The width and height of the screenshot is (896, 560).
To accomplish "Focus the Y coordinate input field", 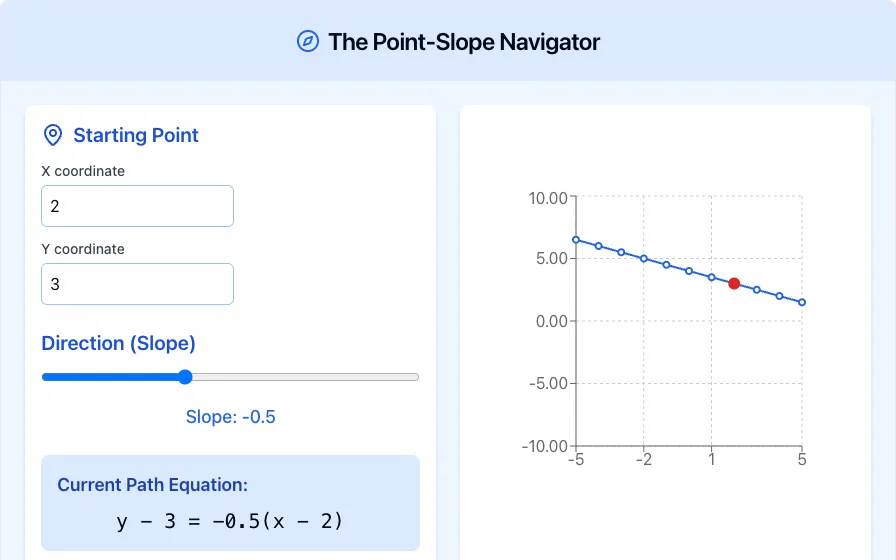I will (x=137, y=284).
